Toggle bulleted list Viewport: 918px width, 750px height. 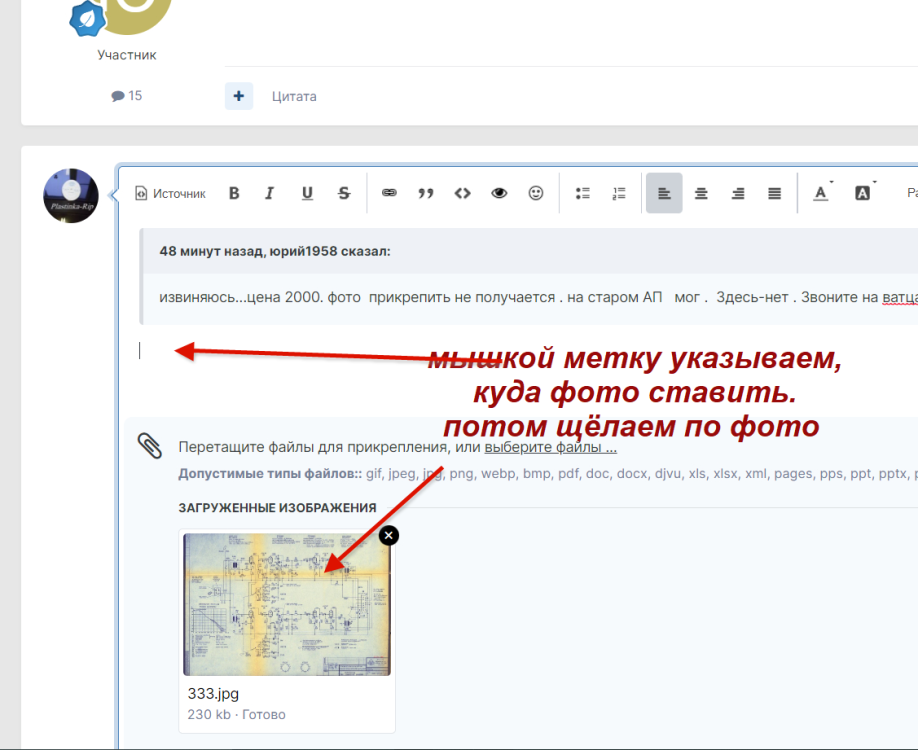click(583, 194)
